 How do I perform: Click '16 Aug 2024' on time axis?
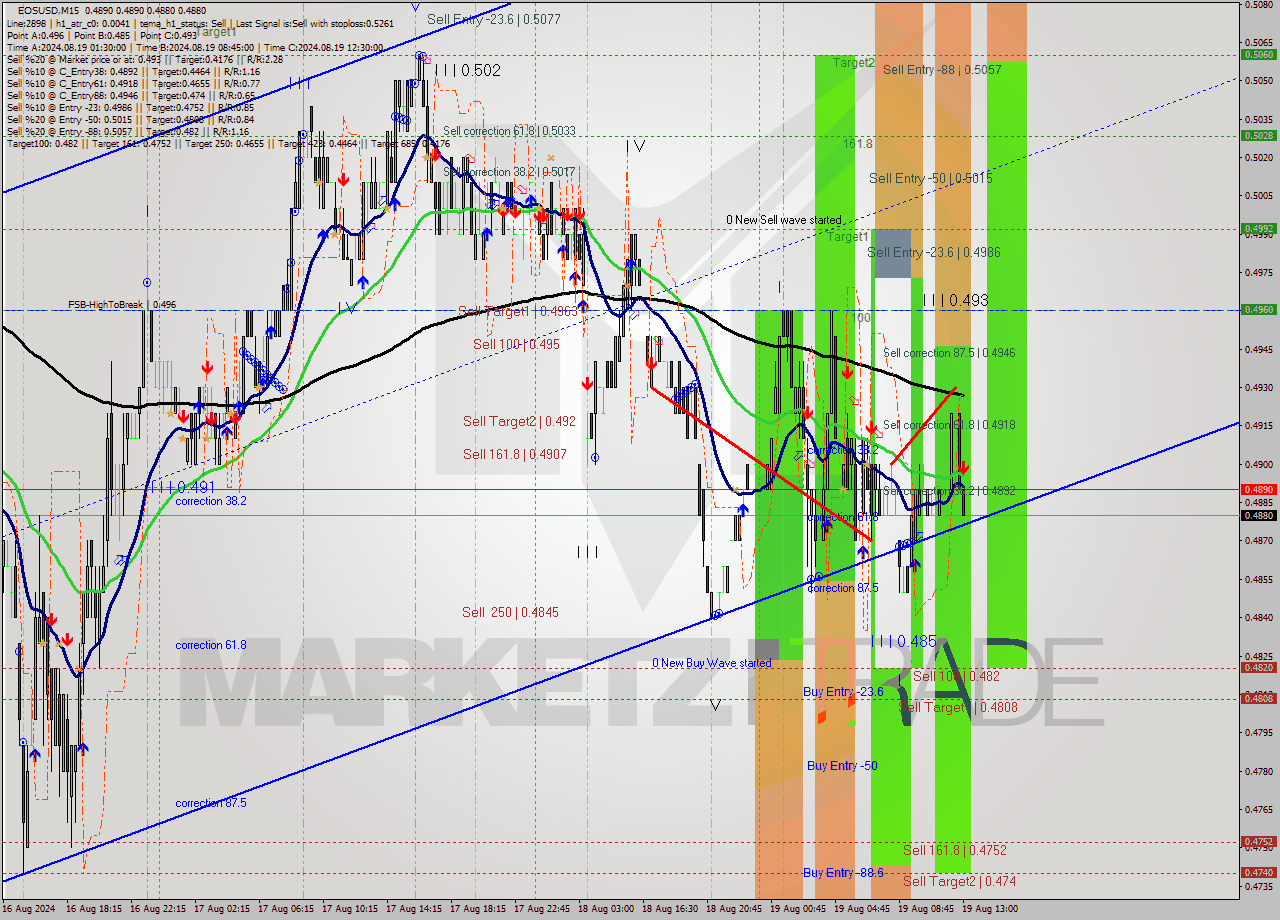(x=28, y=909)
